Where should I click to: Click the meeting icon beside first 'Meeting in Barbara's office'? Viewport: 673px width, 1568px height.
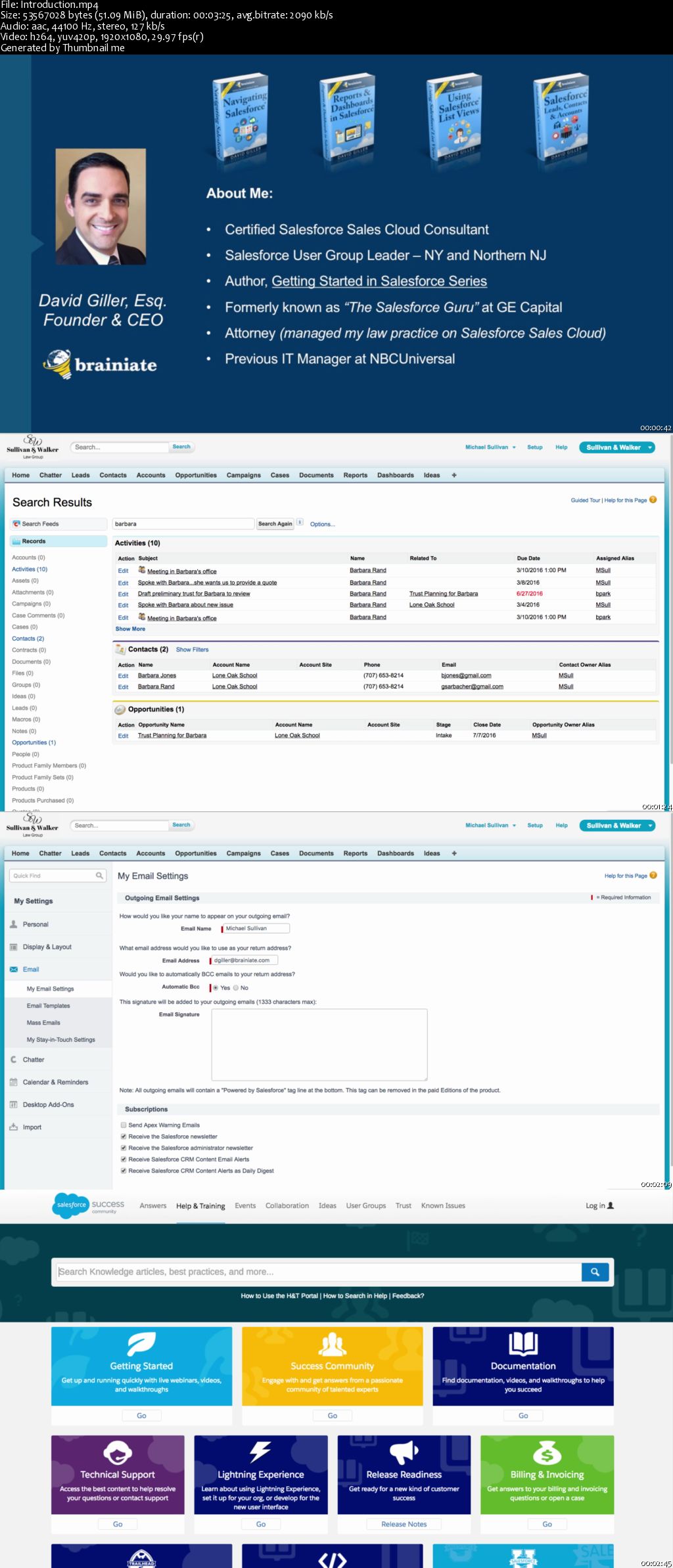click(142, 570)
